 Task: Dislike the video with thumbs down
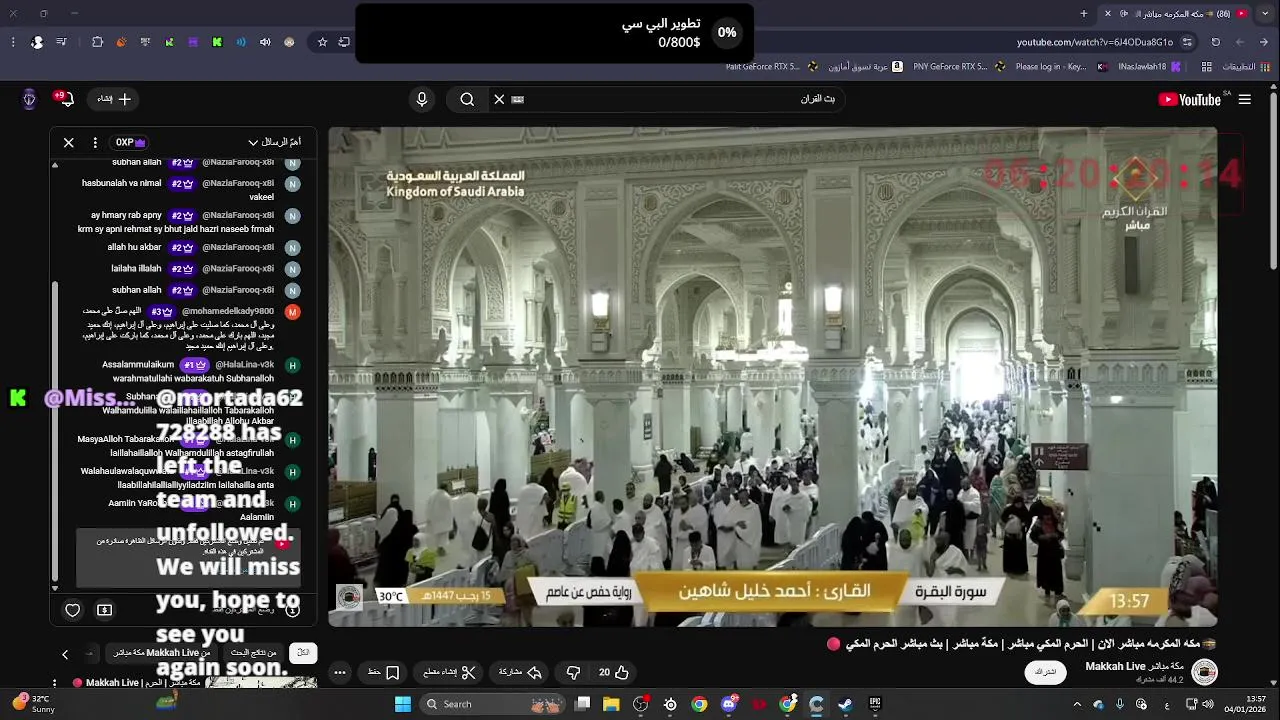pos(573,673)
